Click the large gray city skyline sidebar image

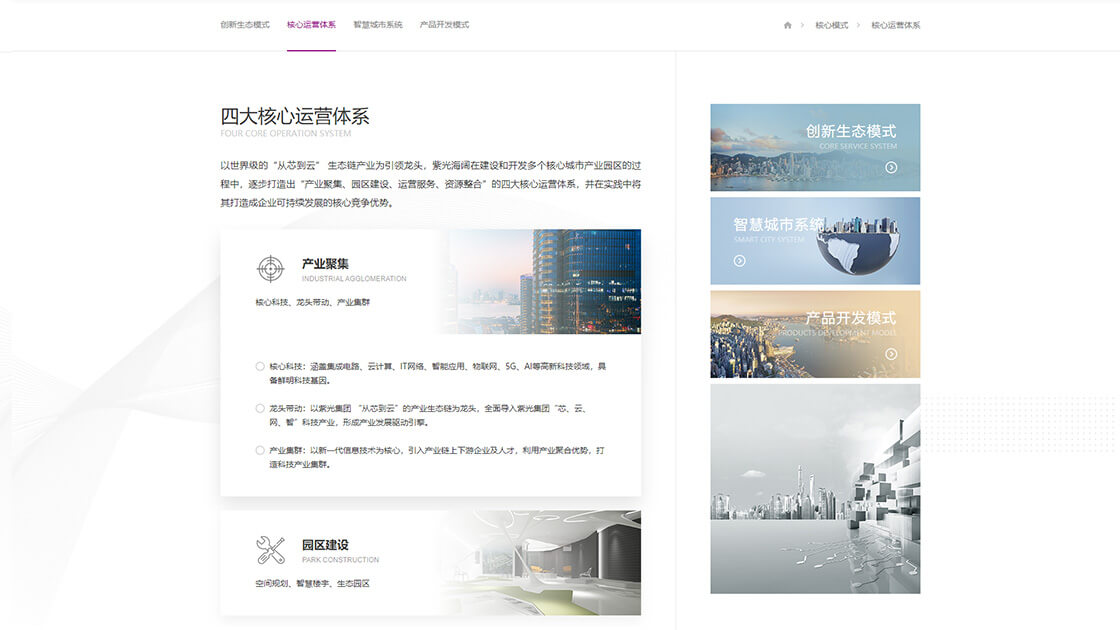coord(815,488)
